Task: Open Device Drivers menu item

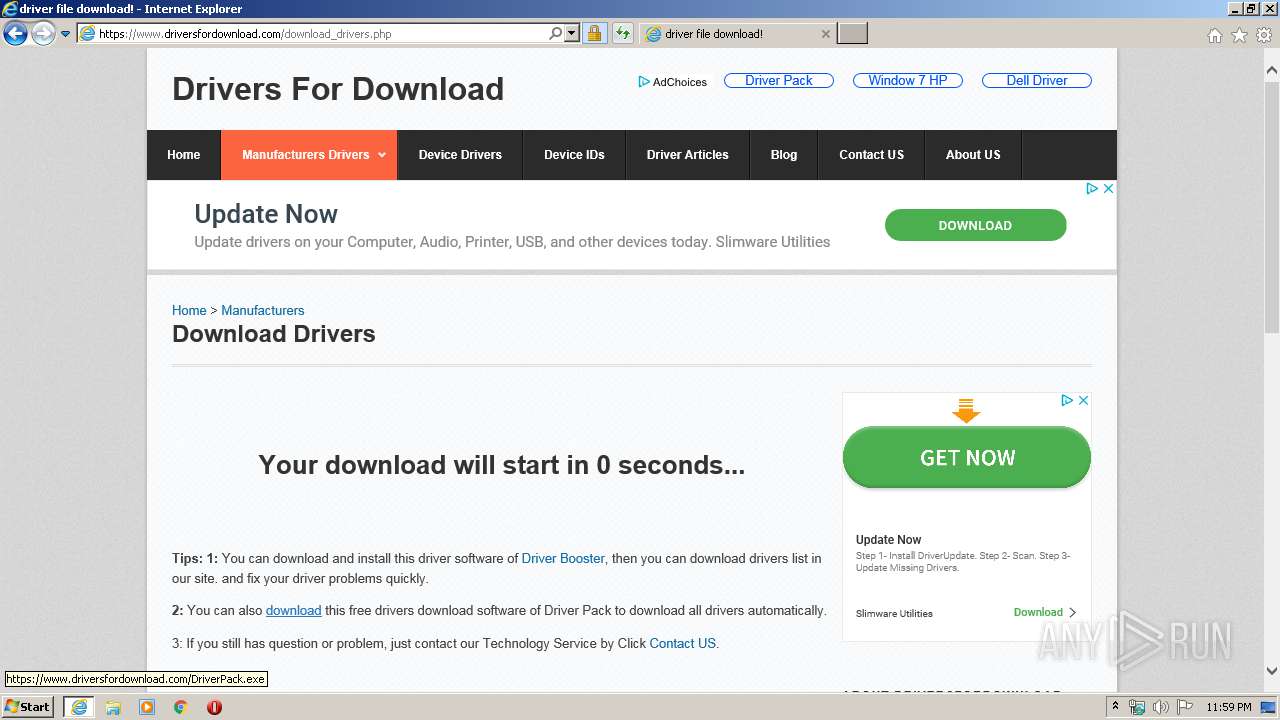Action: [460, 155]
